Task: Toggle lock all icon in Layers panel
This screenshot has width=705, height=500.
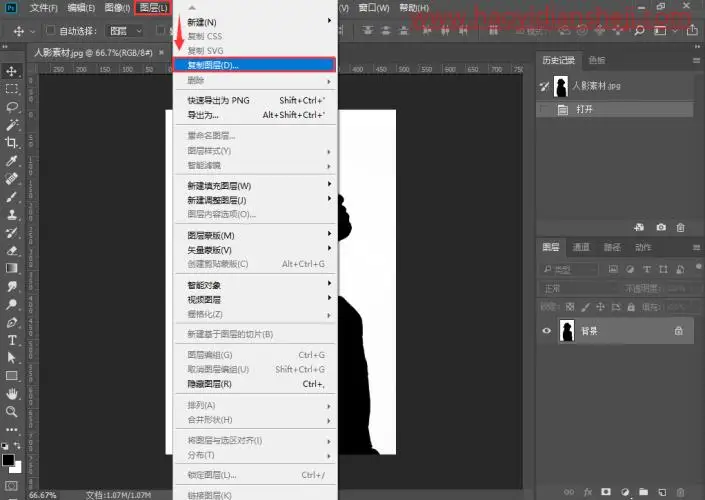Action: coord(631,307)
